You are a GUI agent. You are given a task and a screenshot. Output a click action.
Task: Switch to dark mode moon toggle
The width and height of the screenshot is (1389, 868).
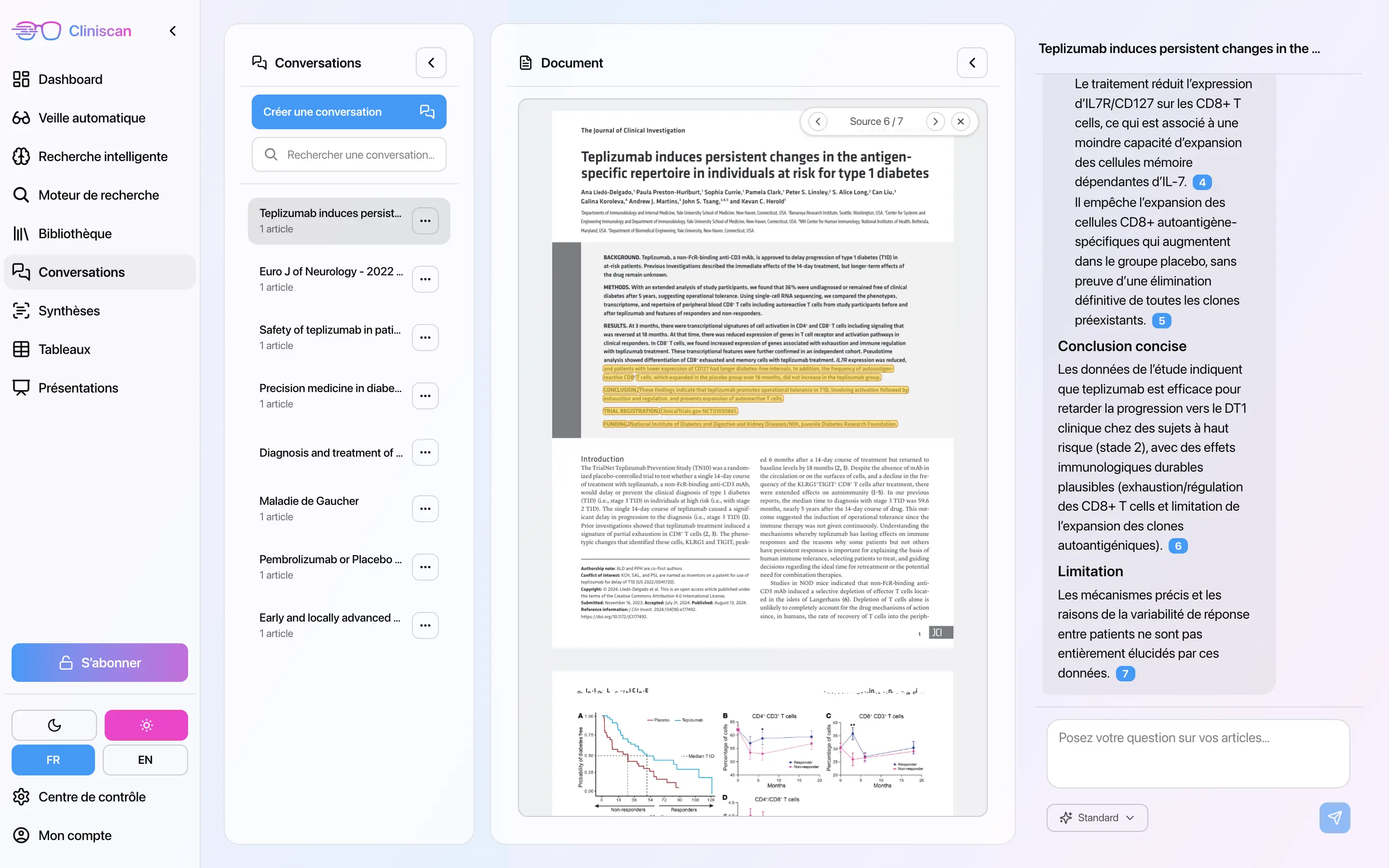pos(54,725)
